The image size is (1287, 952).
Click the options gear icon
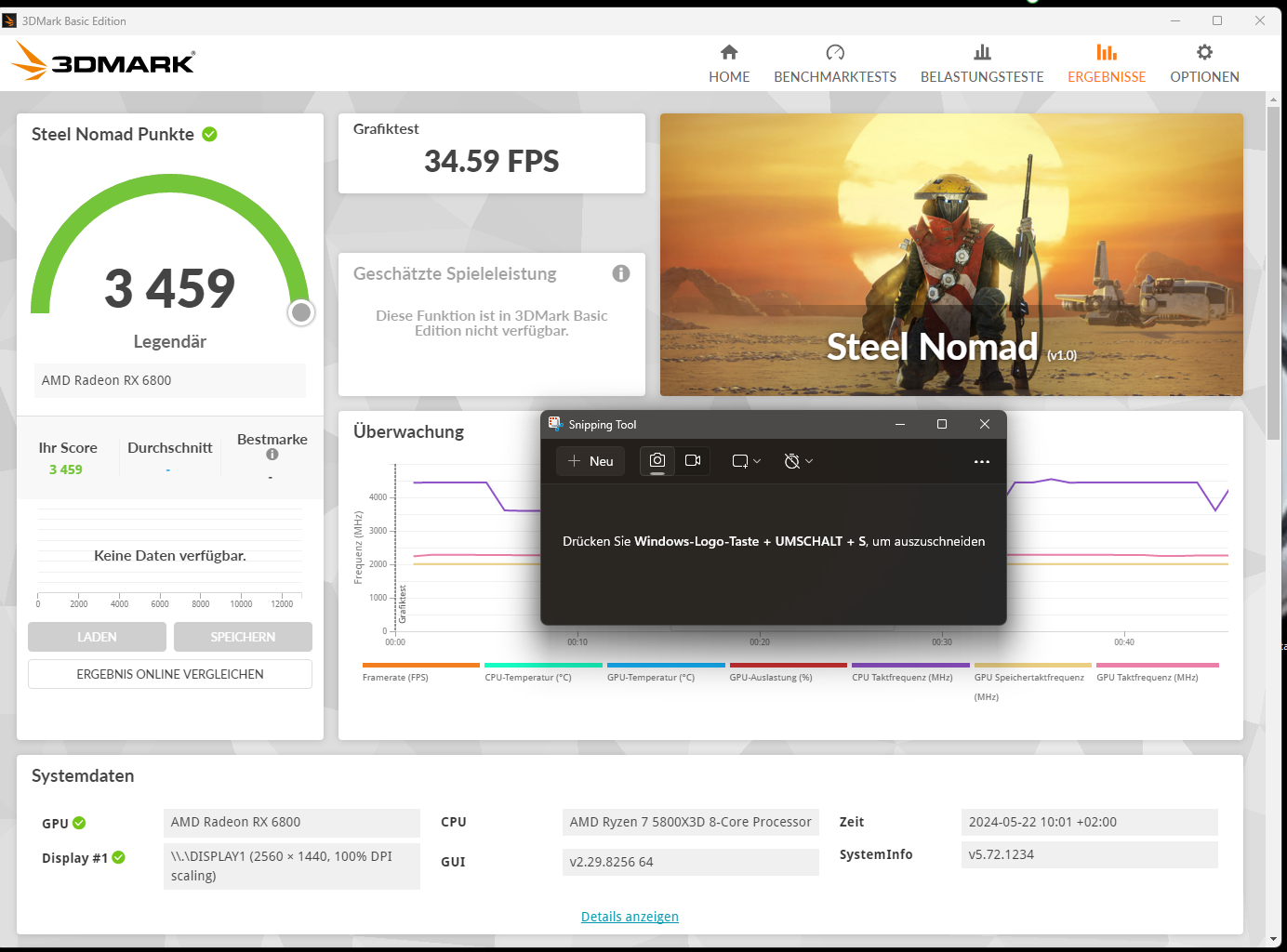[1204, 52]
